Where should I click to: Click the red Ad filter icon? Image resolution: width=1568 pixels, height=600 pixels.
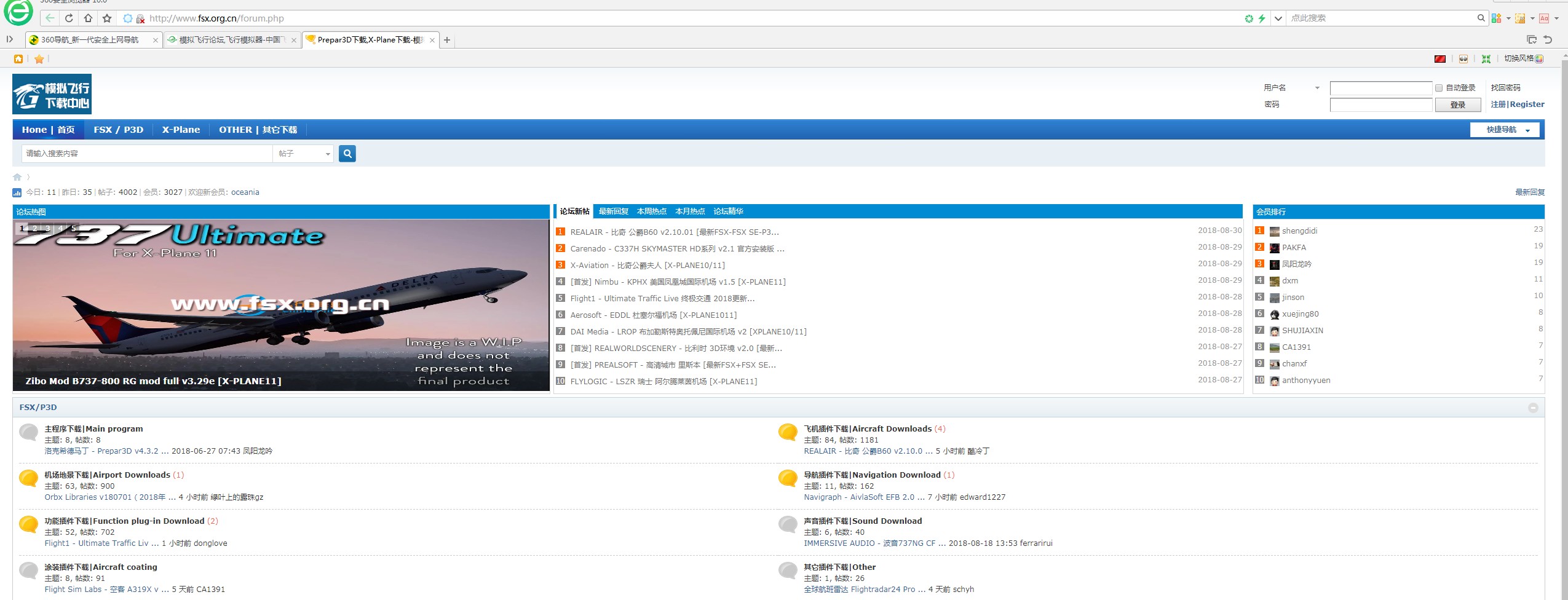[1544, 18]
